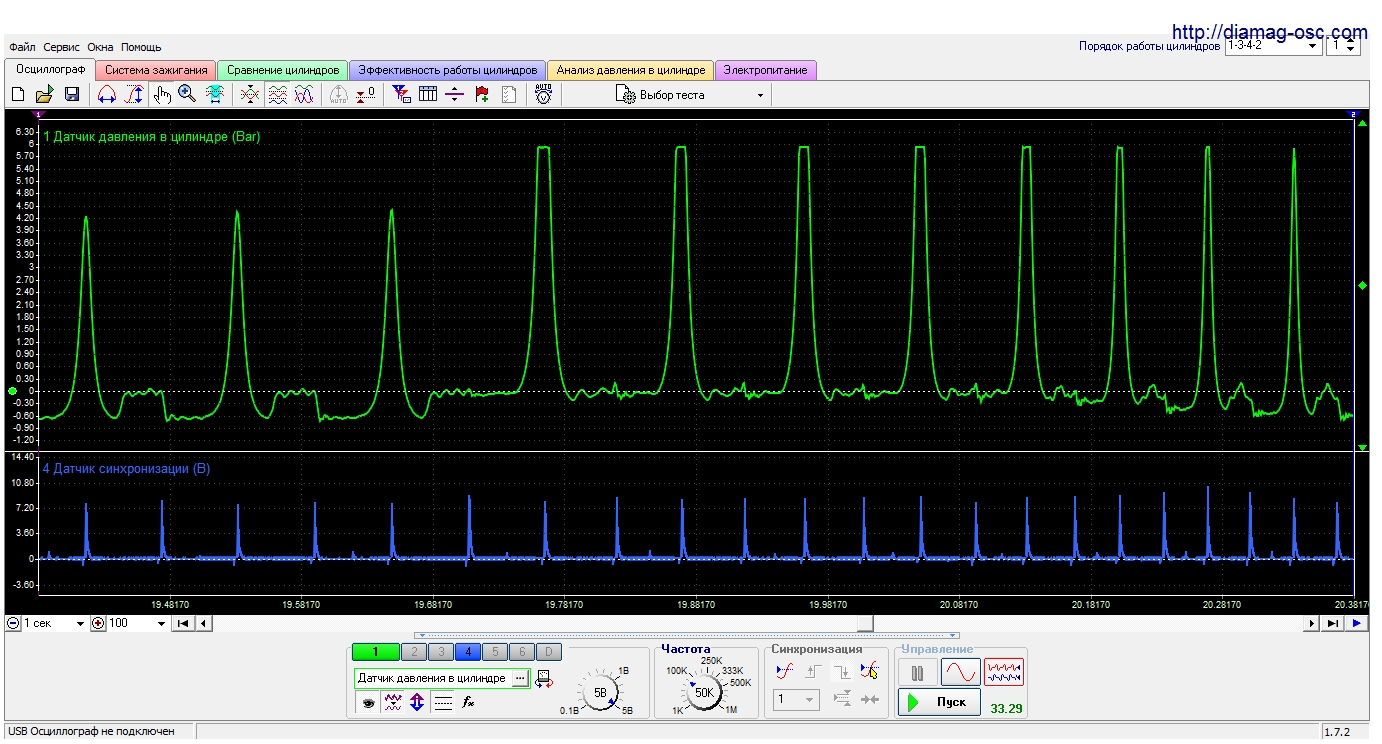Click the table grid icon in toolbar
Image resolution: width=1382 pixels, height=744 pixels.
coord(428,95)
